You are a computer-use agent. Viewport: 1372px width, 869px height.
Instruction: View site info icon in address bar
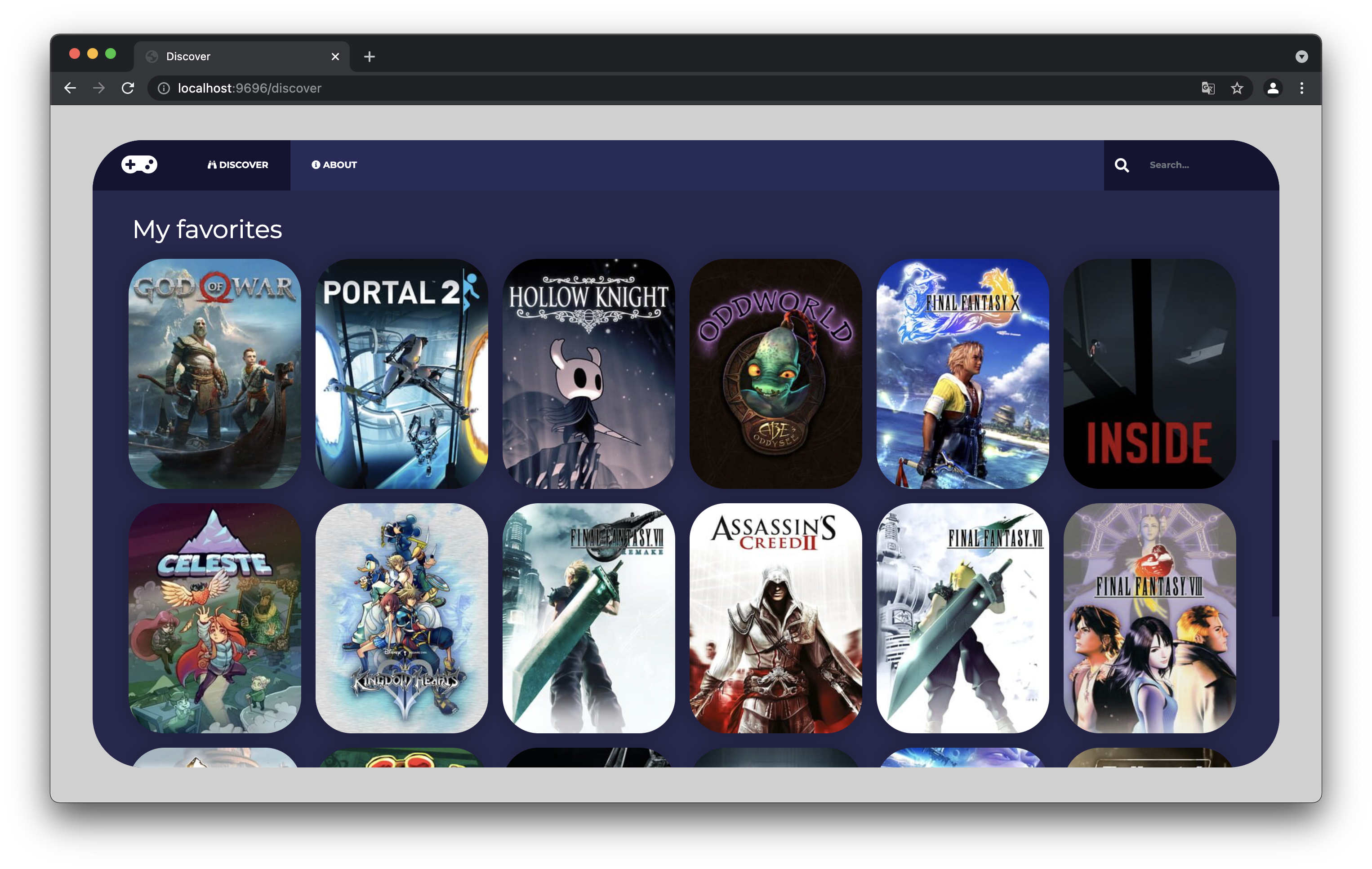coord(164,88)
